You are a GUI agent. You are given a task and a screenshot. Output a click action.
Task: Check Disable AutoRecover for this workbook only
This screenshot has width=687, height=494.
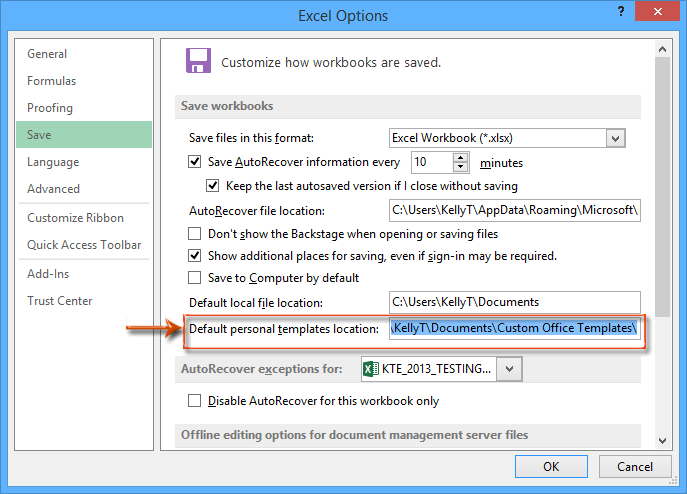196,401
